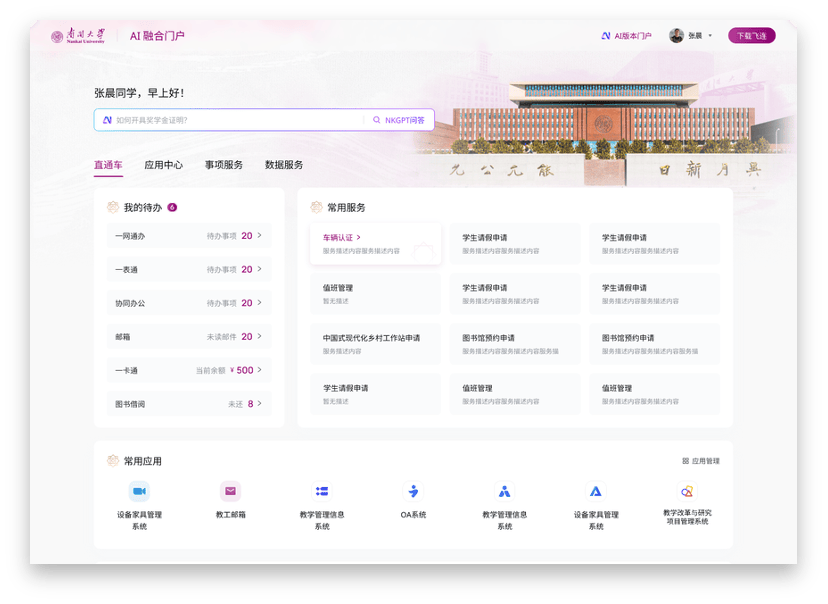Open the 协同办公 to-do row
This screenshot has width=828, height=604.
click(189, 303)
